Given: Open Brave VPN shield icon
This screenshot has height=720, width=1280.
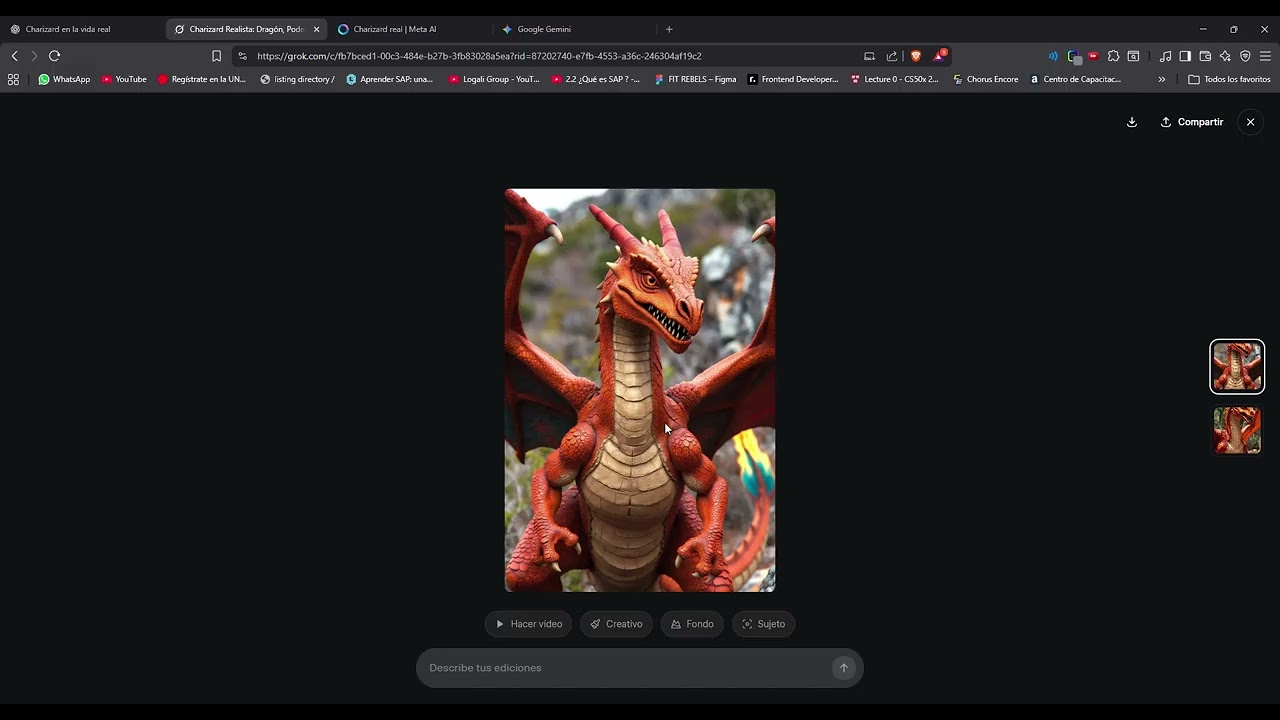Looking at the screenshot, I should (x=1245, y=56).
